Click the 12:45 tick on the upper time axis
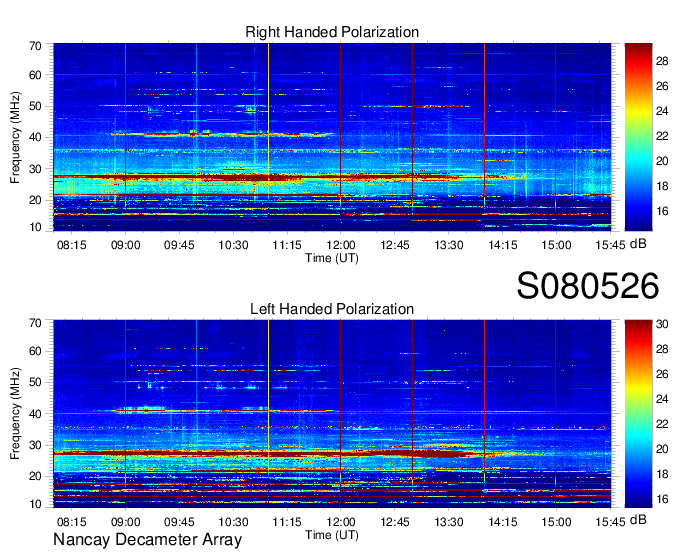The image size is (680, 552). click(395, 245)
